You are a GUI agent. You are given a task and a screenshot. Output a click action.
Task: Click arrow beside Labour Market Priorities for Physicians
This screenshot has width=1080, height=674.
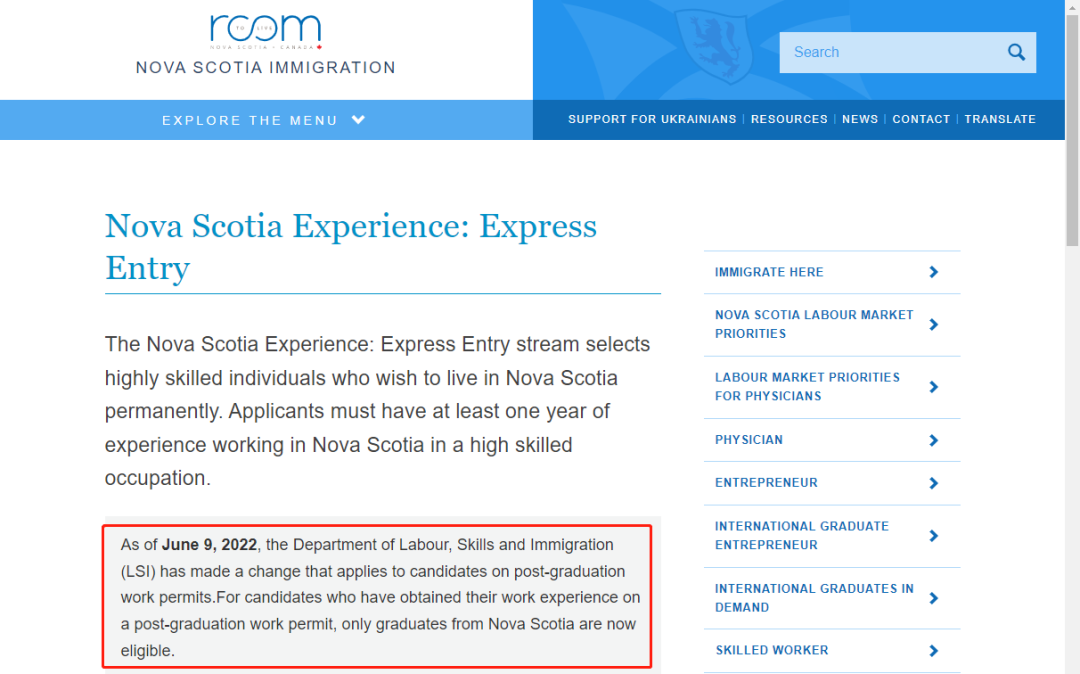933,387
